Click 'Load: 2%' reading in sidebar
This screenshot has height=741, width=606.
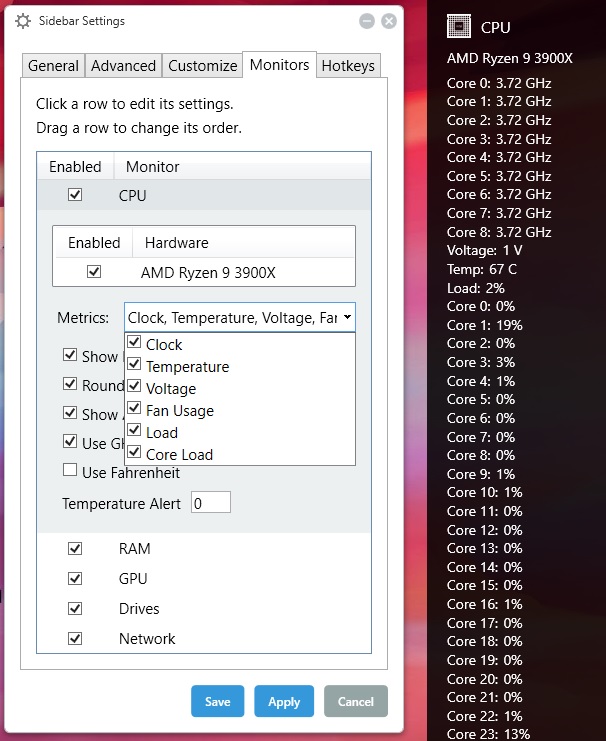click(476, 288)
